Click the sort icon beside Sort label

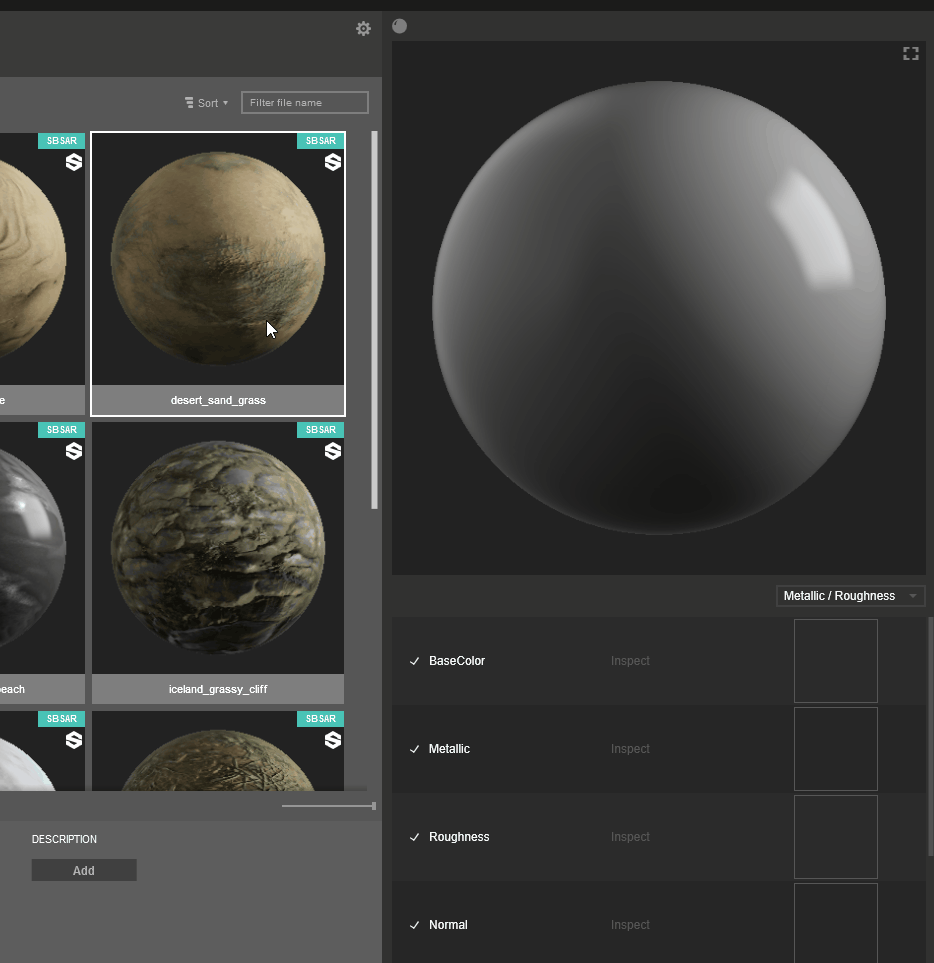[x=189, y=103]
